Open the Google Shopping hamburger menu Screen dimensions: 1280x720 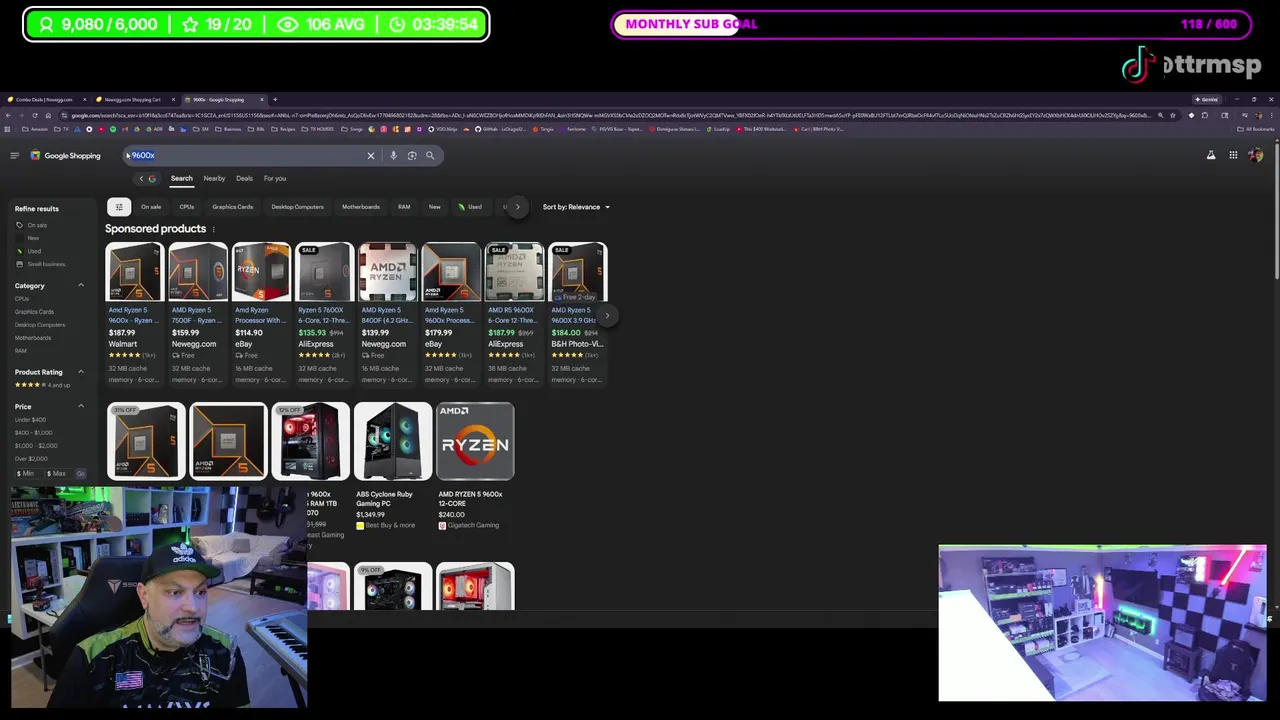tap(14, 155)
